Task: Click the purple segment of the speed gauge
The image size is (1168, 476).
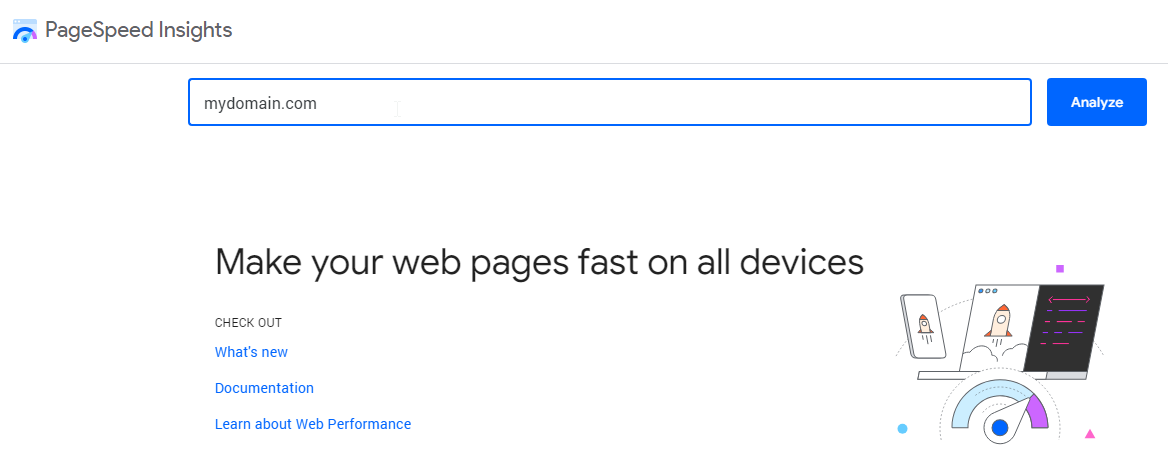Action: [1036, 413]
